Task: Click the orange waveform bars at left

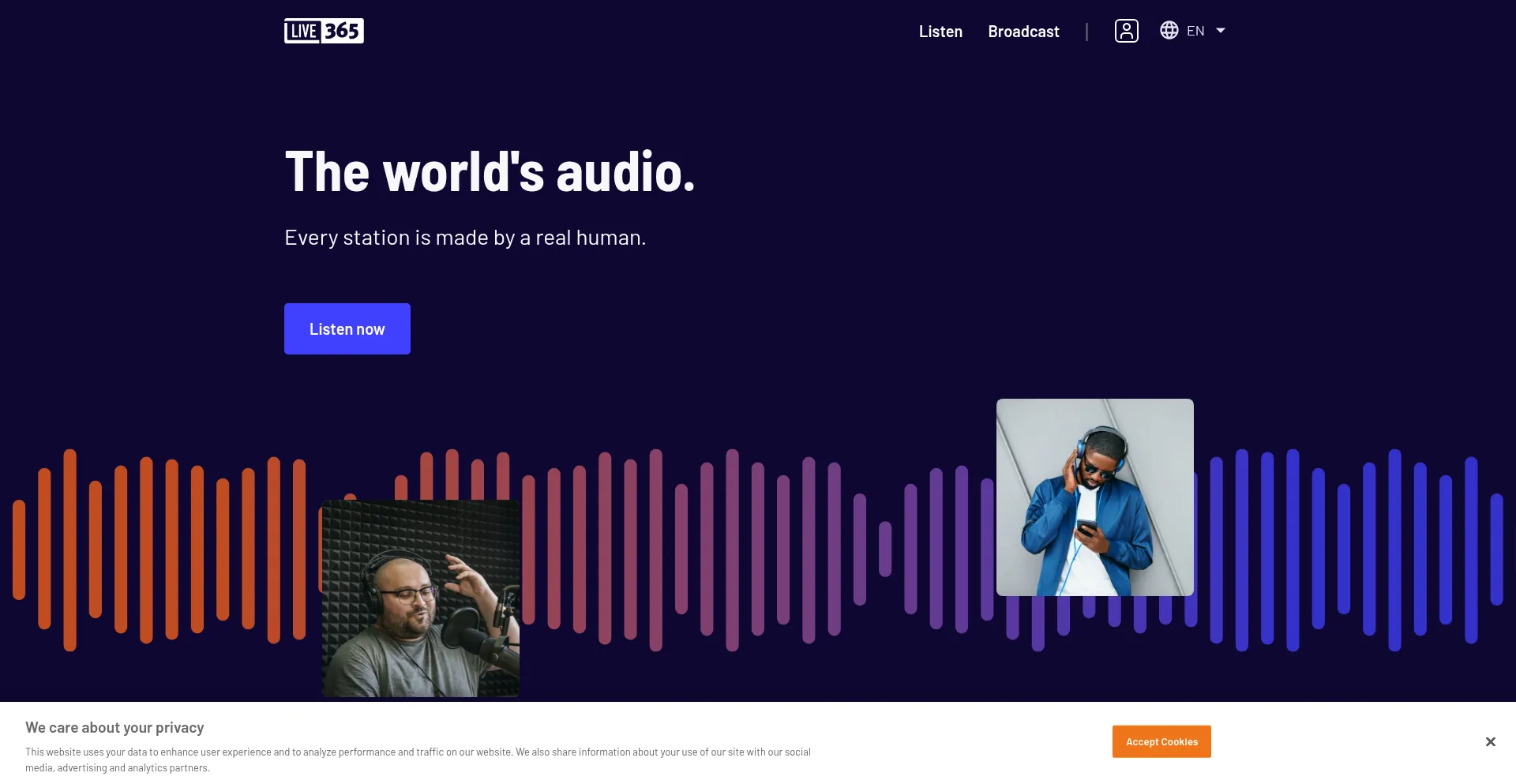Action: tap(146, 550)
